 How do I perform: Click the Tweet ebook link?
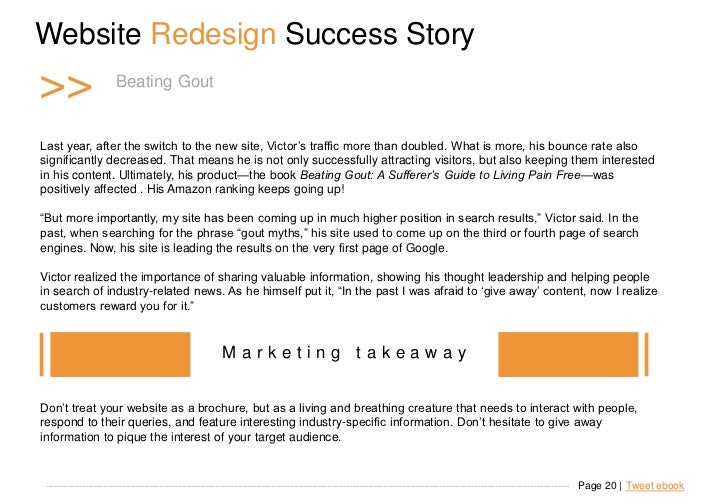pos(655,485)
